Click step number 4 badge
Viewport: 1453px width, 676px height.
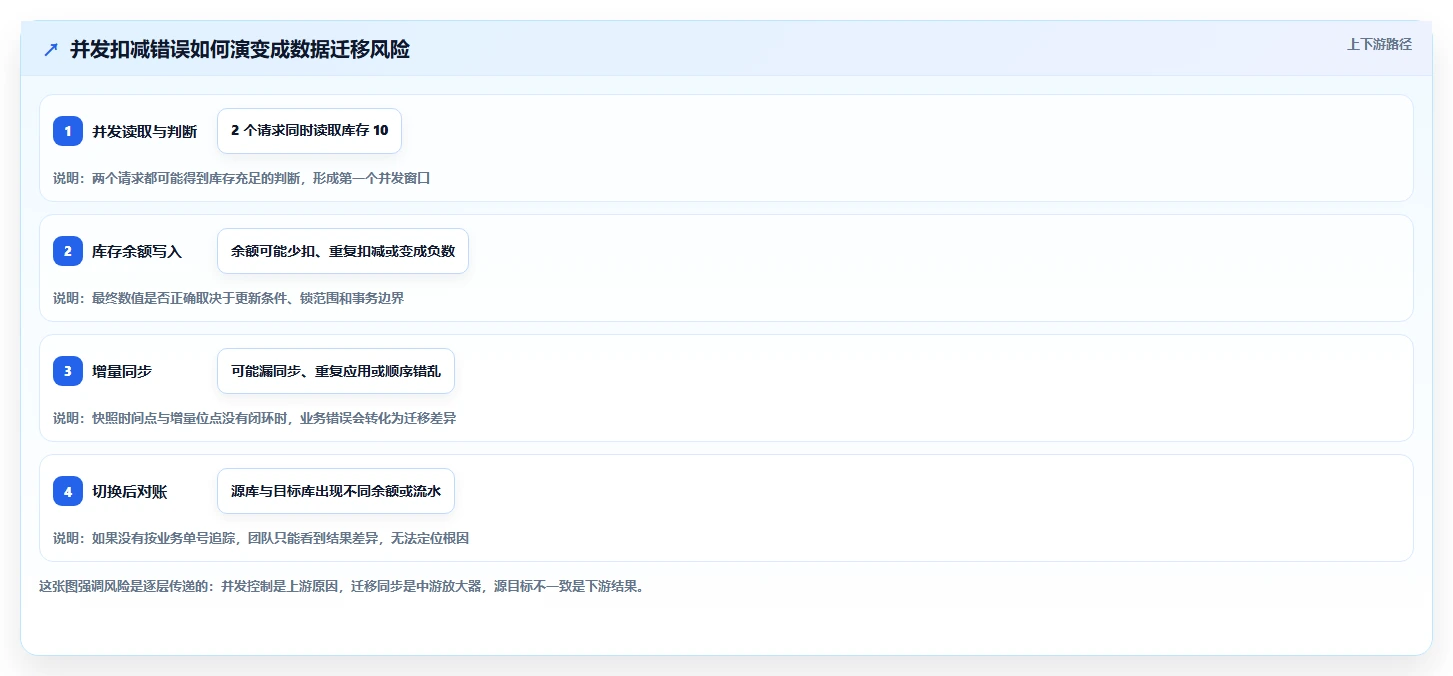click(x=68, y=491)
